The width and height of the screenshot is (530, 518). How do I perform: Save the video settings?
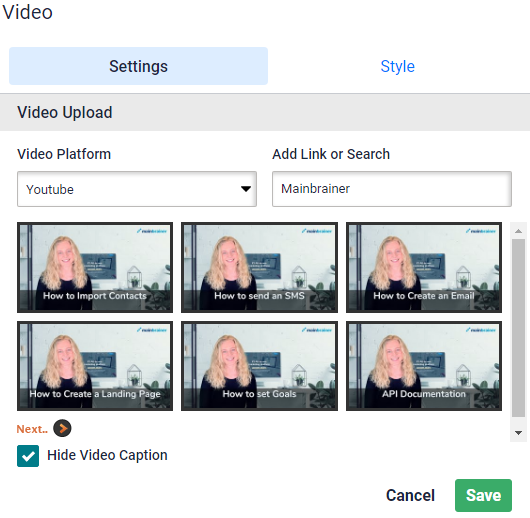click(483, 495)
